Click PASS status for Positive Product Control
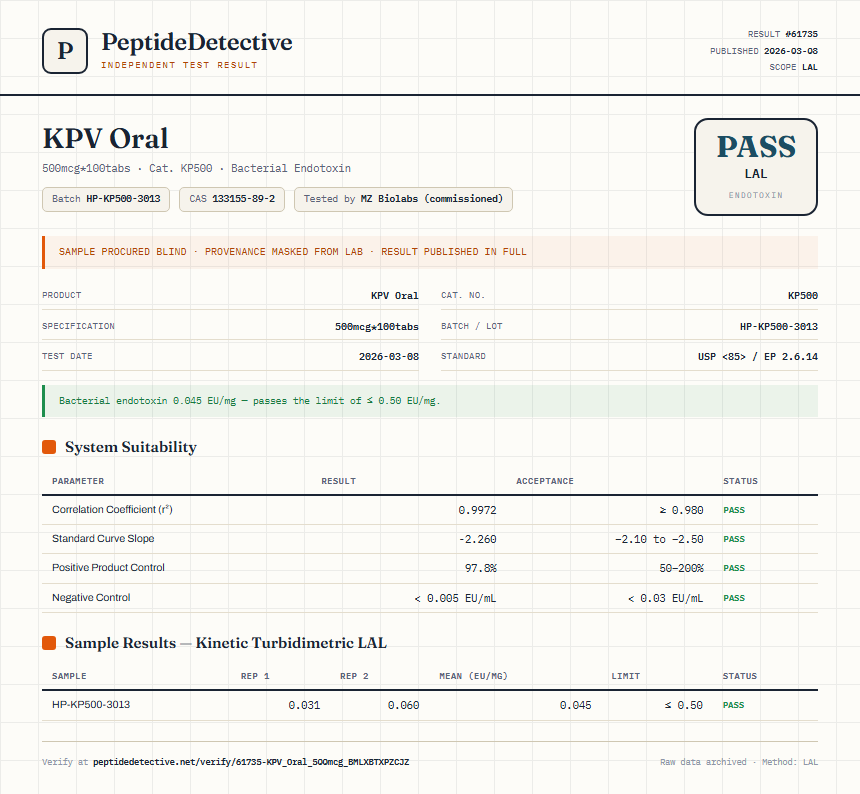 734,569
